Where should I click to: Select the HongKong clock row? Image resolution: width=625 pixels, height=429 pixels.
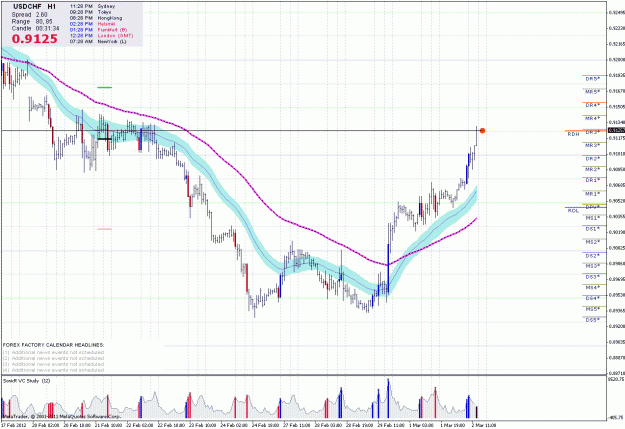96,18
